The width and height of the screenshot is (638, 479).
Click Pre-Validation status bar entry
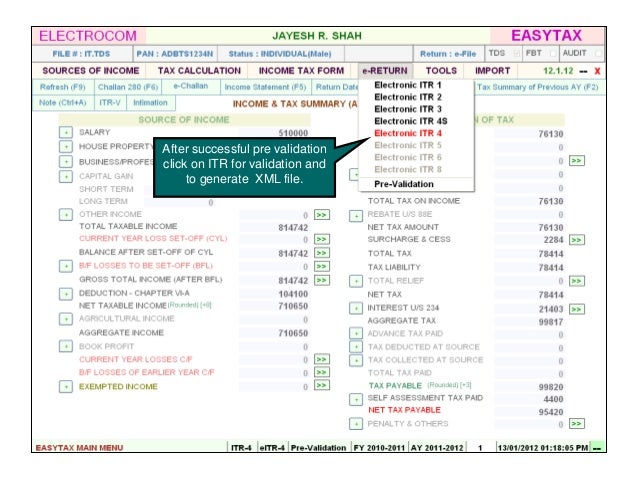click(318, 448)
